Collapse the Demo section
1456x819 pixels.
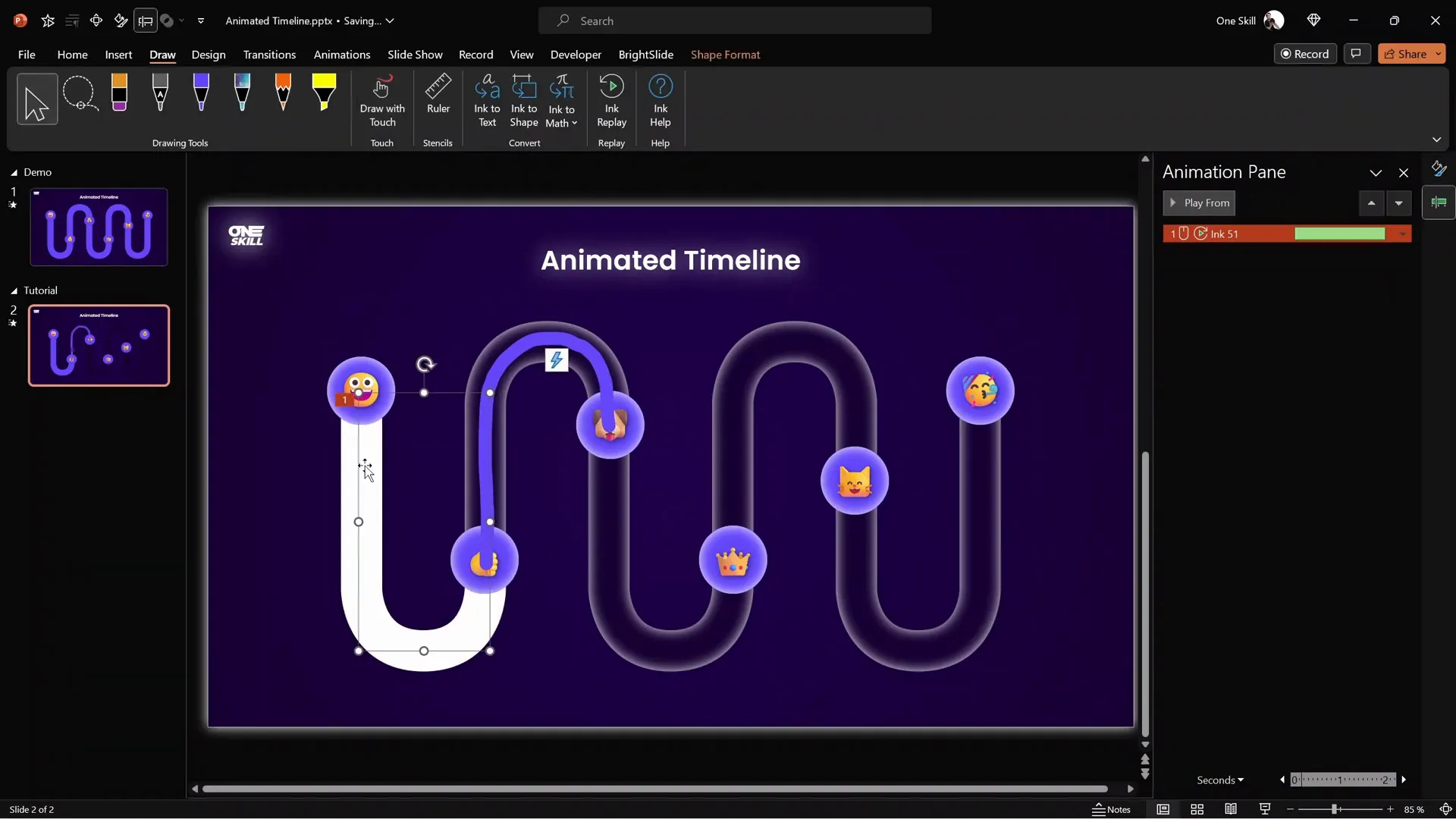[14, 172]
